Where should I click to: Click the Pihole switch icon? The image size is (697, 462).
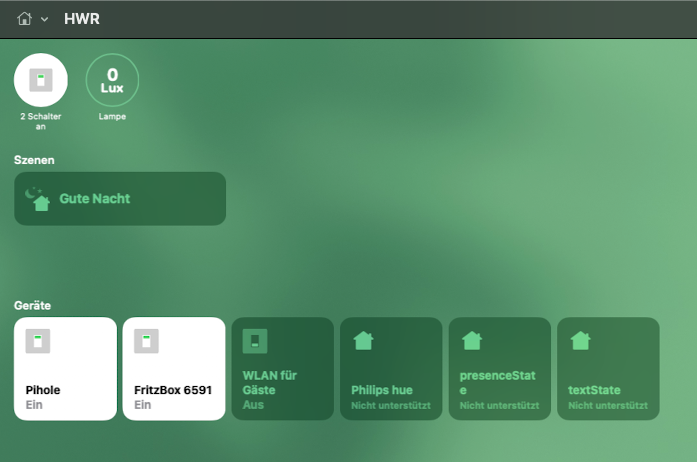pos(38,341)
